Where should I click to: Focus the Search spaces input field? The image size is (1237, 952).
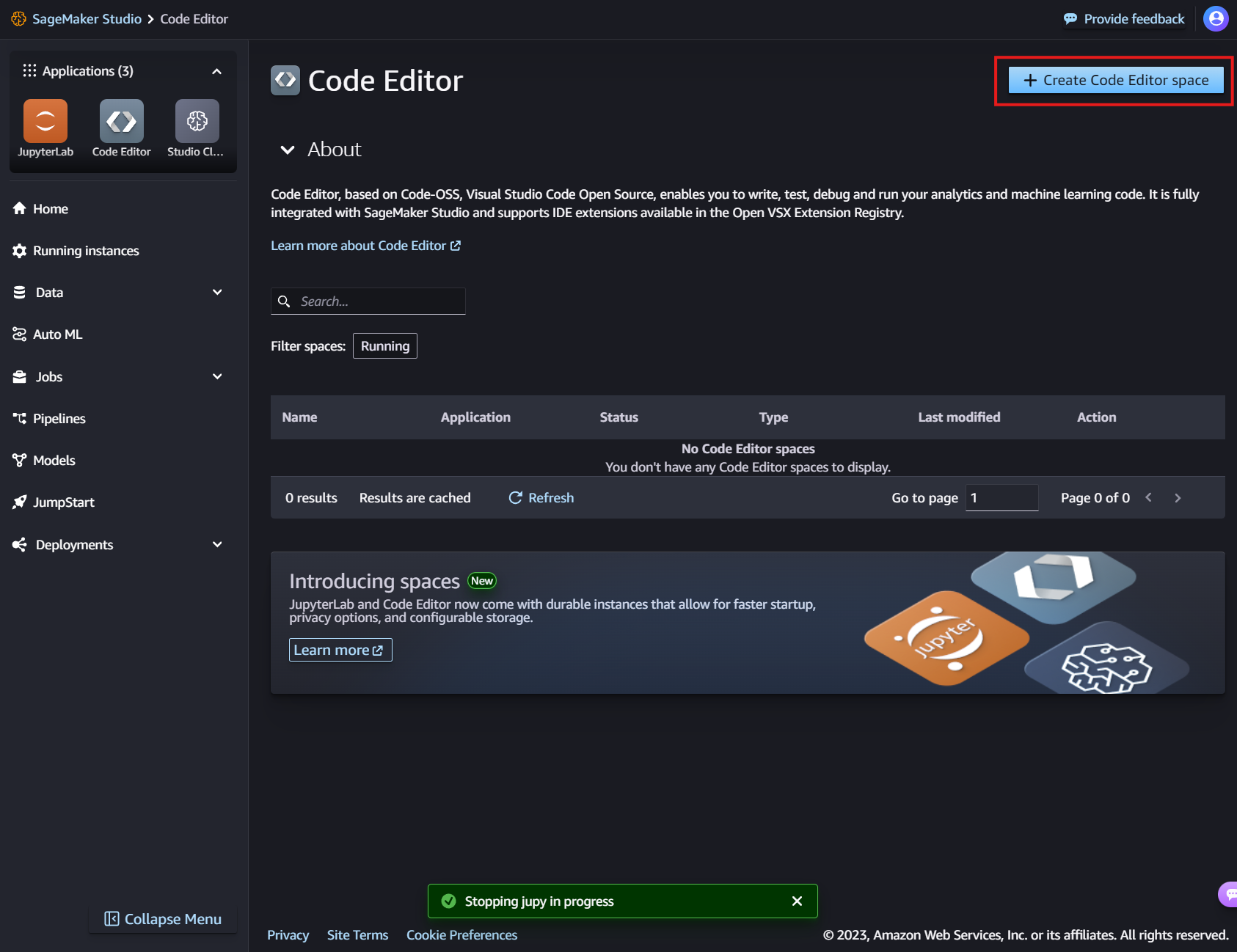pyautogui.click(x=368, y=301)
